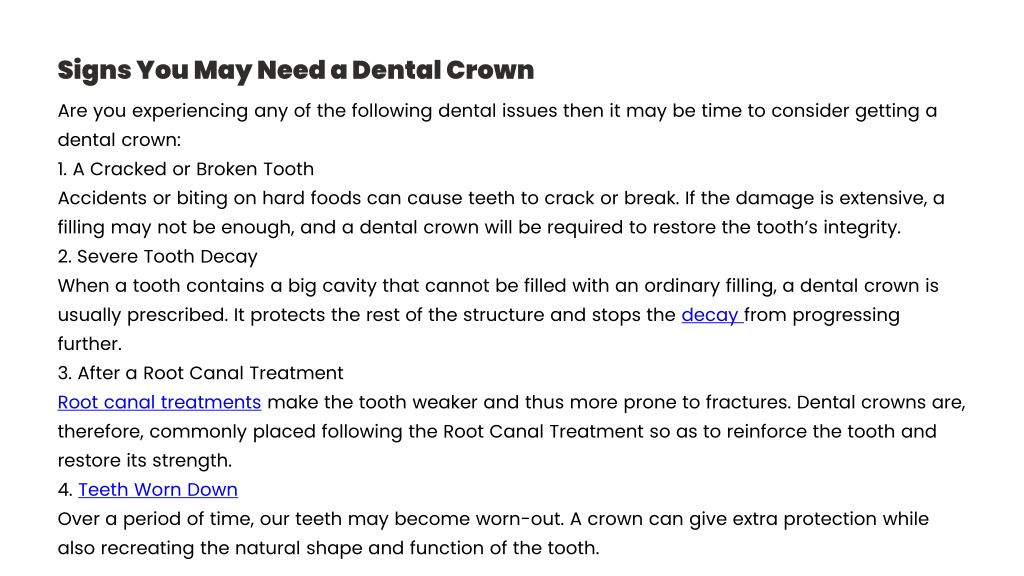Click the '1. A Cracked or Broken Tooth' line

click(x=185, y=169)
